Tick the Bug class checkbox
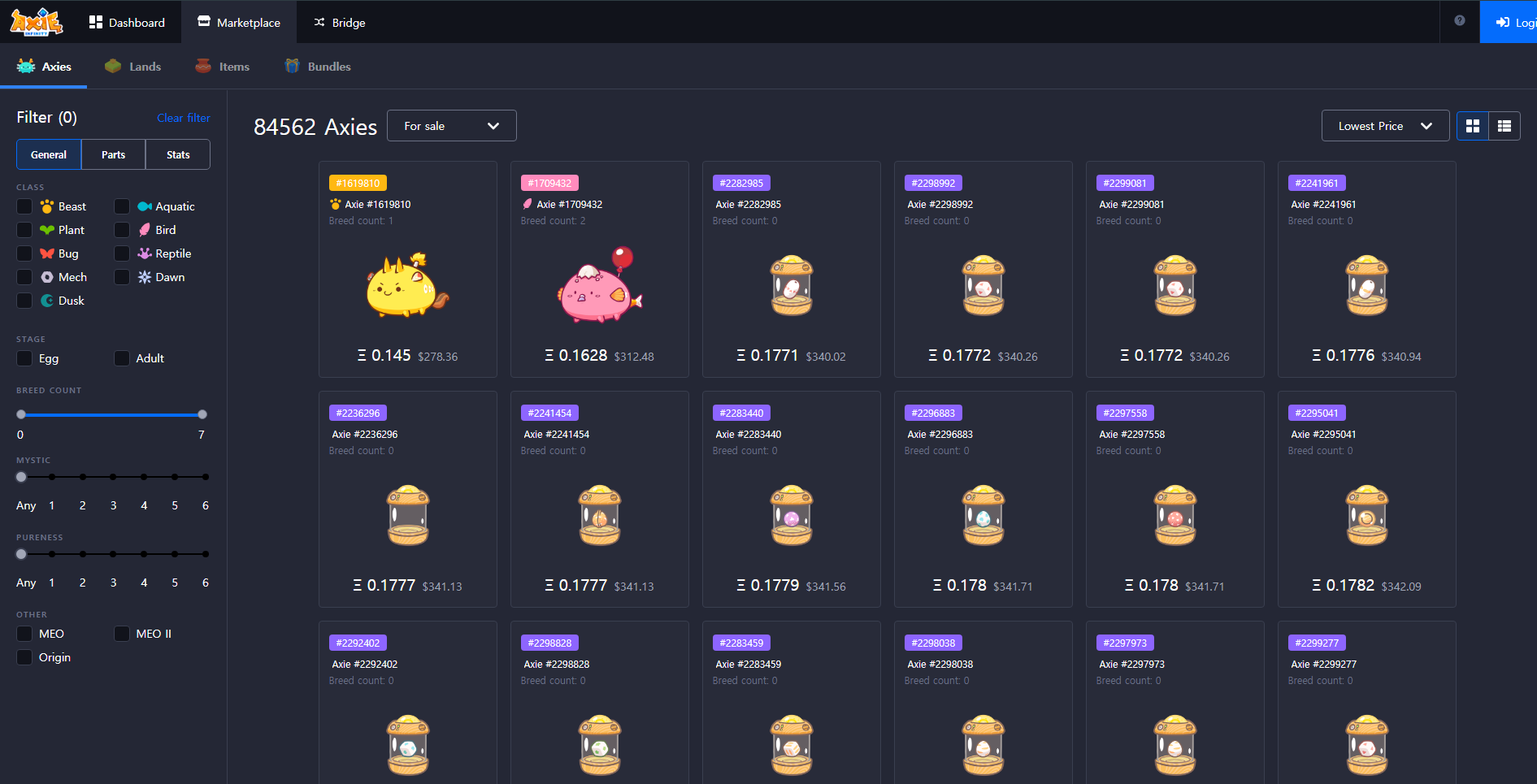 pyautogui.click(x=24, y=253)
